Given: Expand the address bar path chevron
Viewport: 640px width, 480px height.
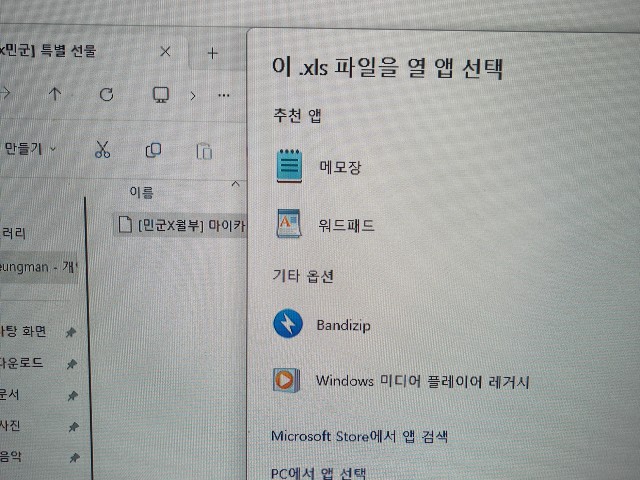Looking at the screenshot, I should pos(193,96).
